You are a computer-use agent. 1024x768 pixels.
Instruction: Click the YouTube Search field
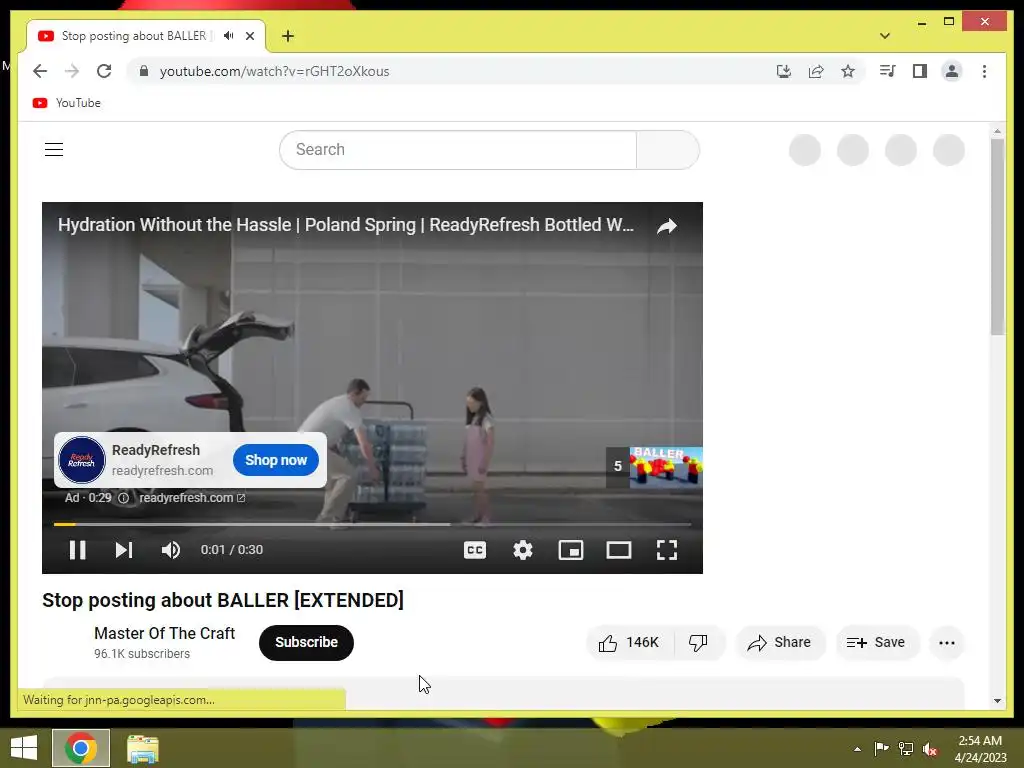458,150
